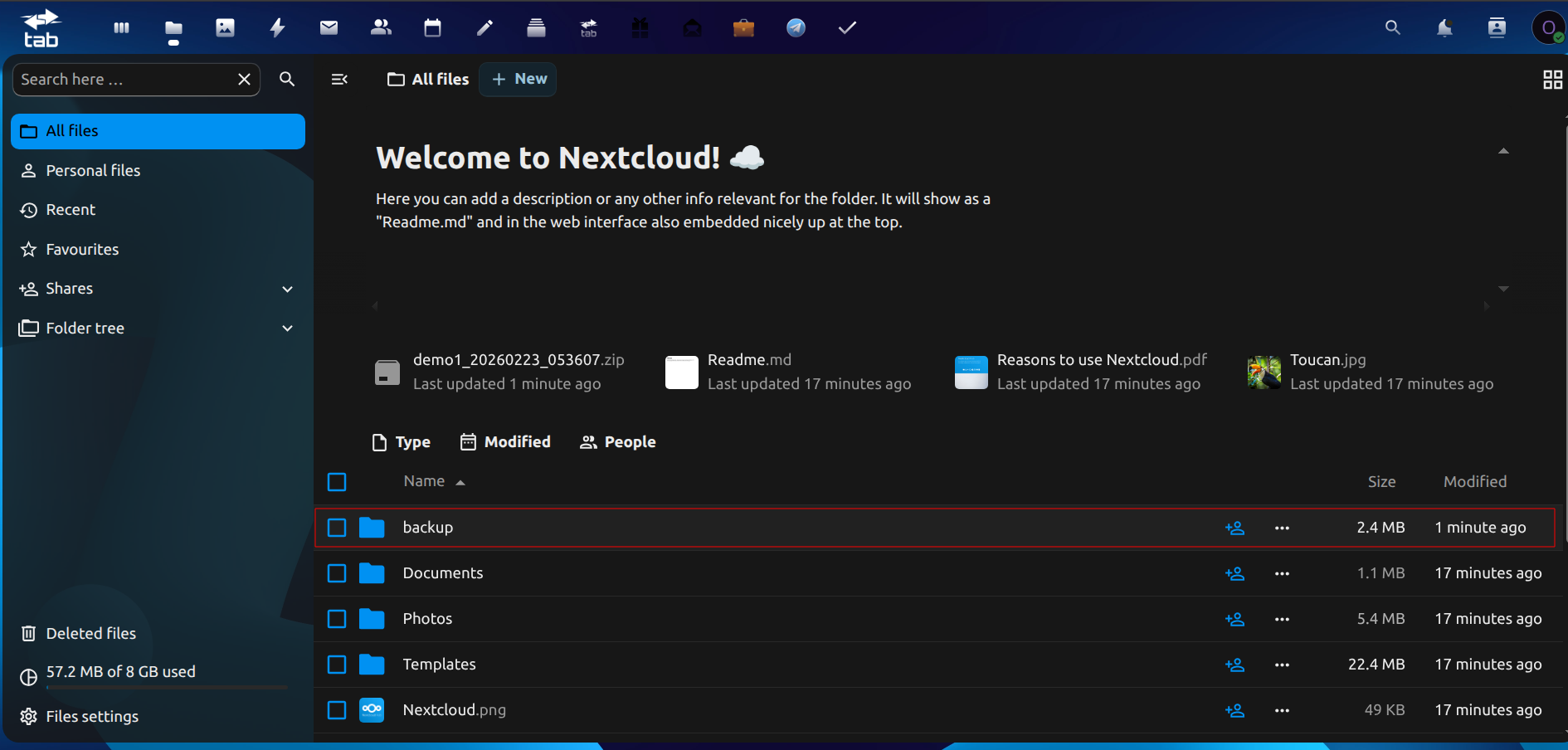Click All files breadcrumb
The width and height of the screenshot is (1568, 750).
[x=427, y=80]
